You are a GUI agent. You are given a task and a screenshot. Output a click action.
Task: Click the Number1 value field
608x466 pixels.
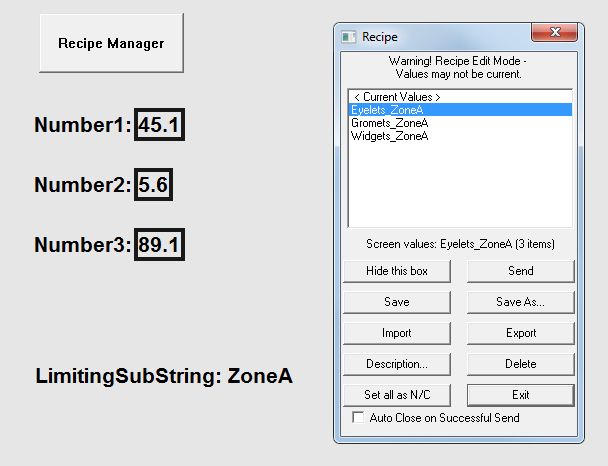coord(159,125)
